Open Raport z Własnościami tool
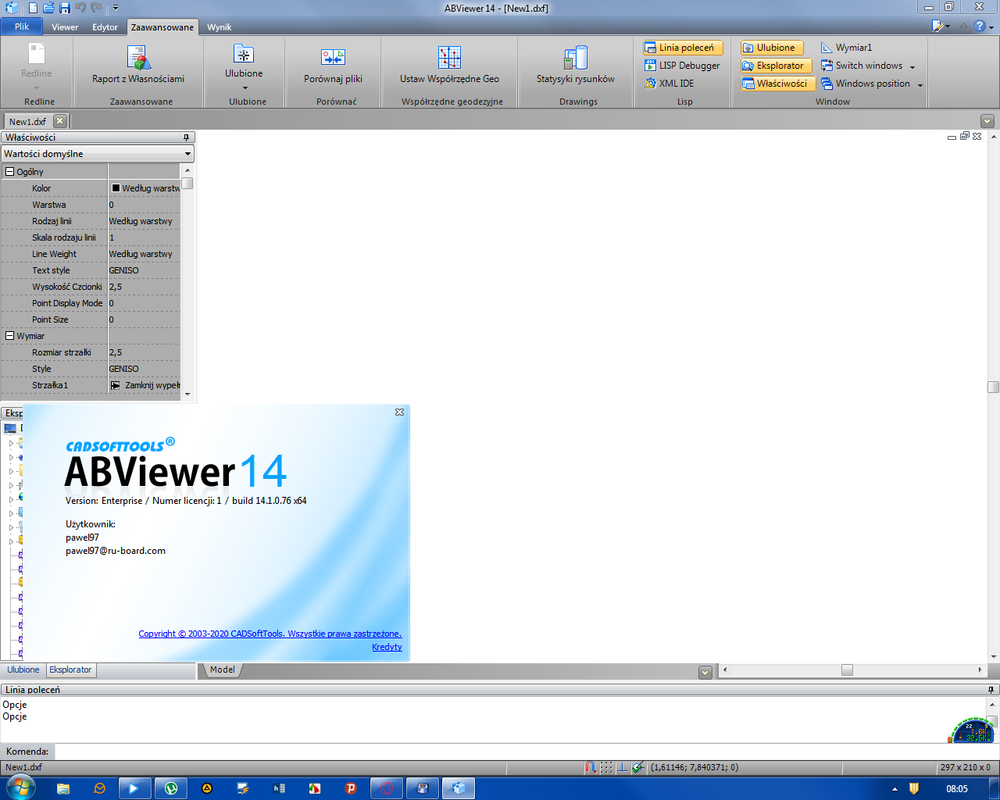Screen dimensions: 1000x800 [138, 65]
